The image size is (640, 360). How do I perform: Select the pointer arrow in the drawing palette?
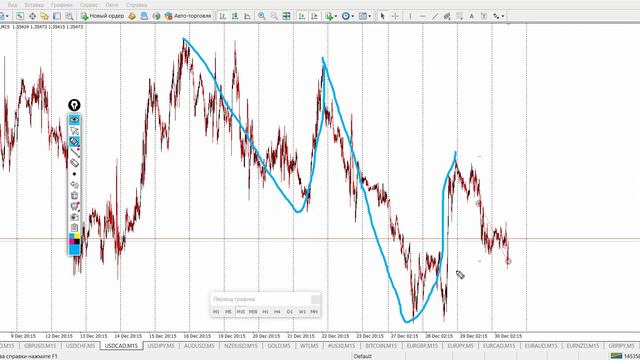[74, 131]
